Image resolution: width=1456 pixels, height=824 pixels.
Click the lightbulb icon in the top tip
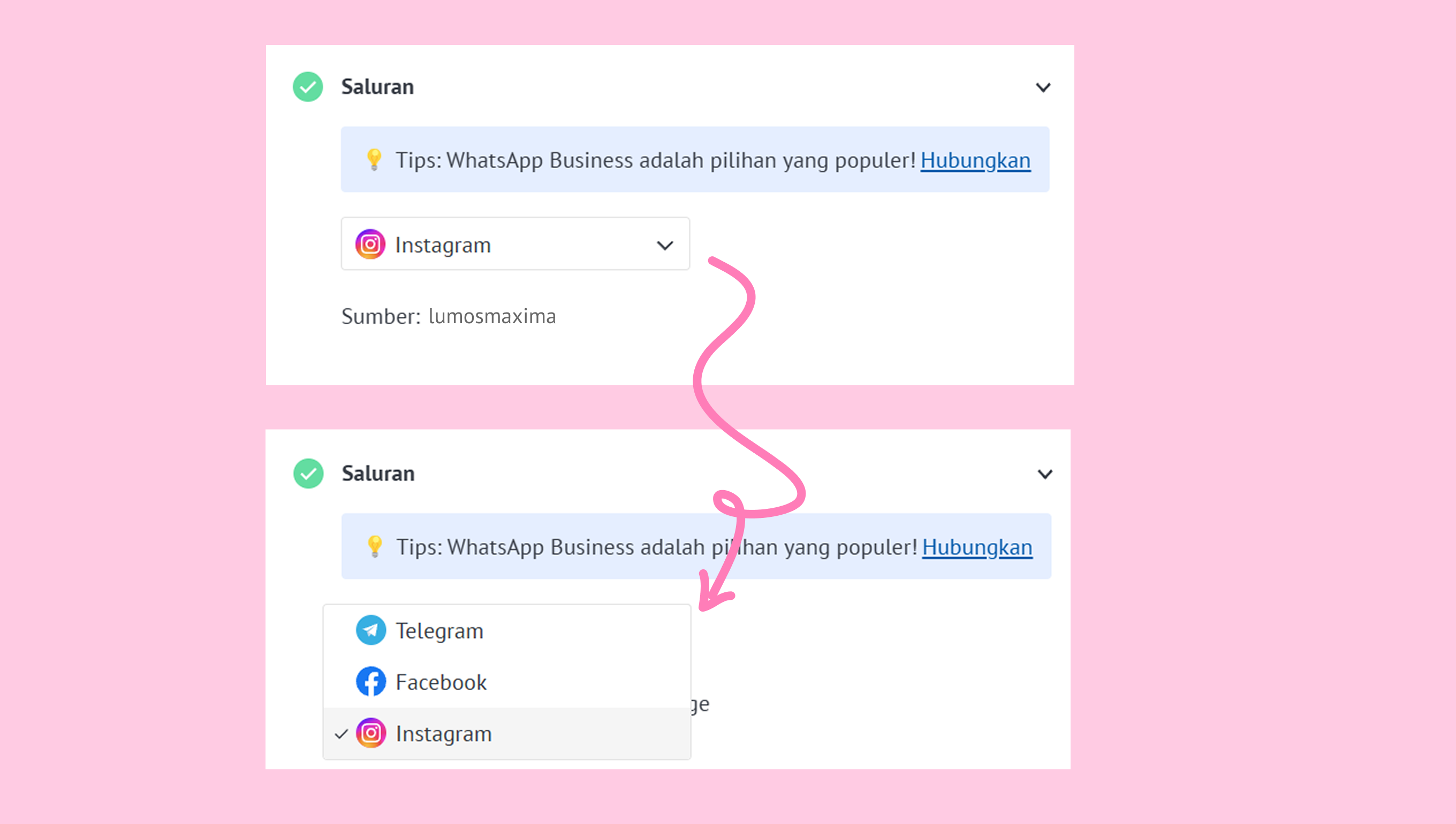pos(374,159)
